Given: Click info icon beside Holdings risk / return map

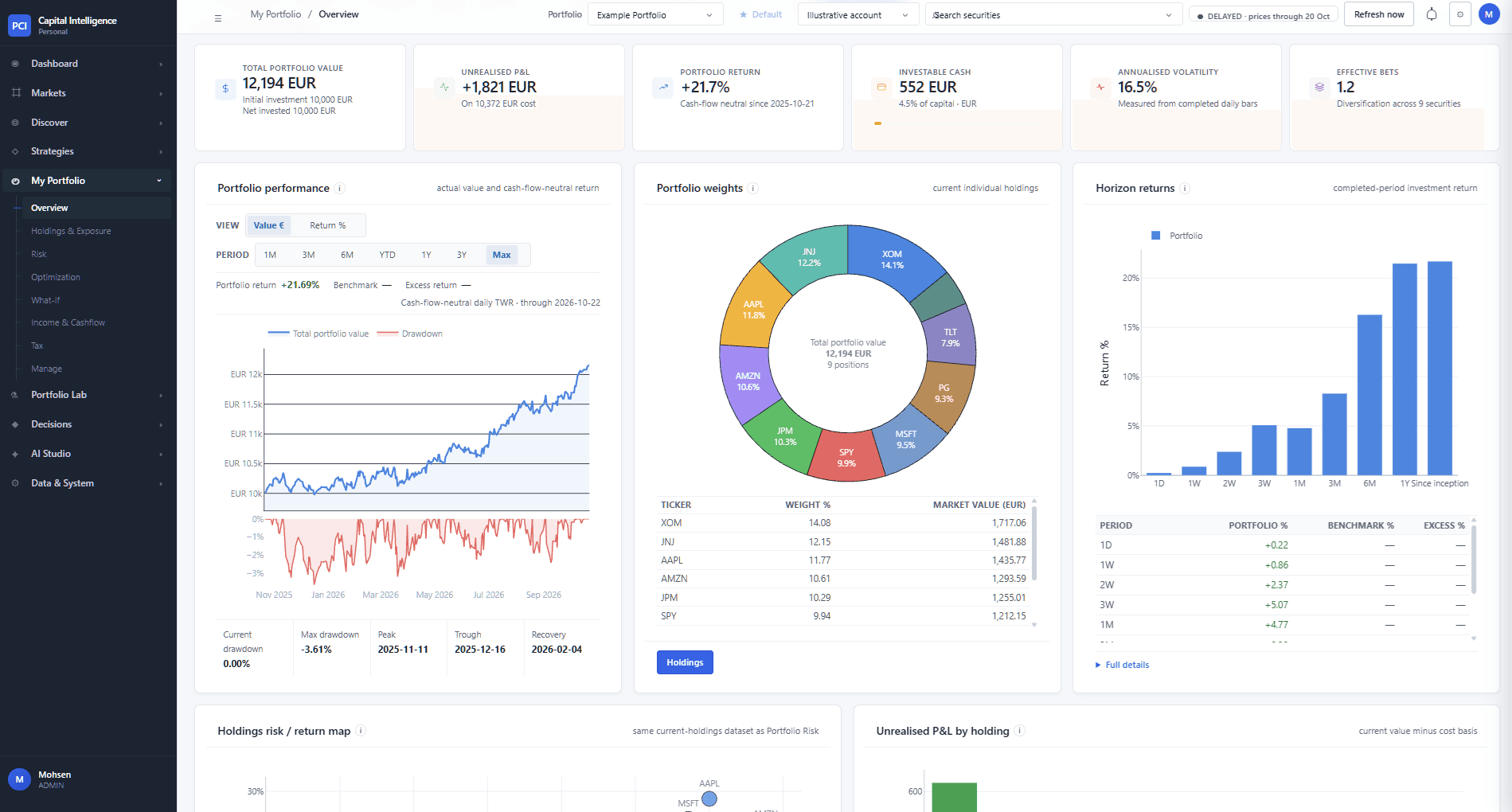Looking at the screenshot, I should tap(361, 731).
